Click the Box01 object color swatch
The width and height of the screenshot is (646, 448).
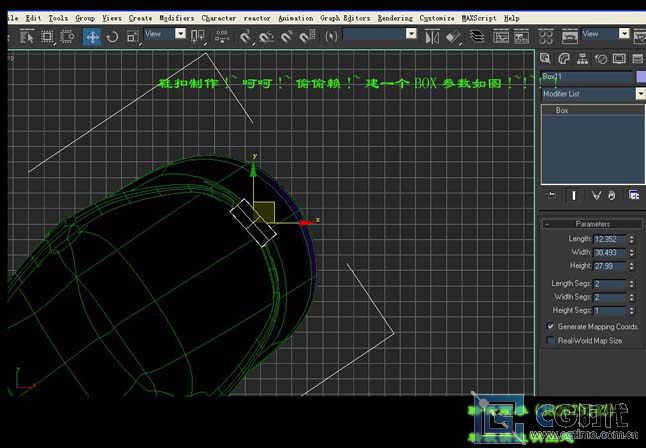[640, 76]
